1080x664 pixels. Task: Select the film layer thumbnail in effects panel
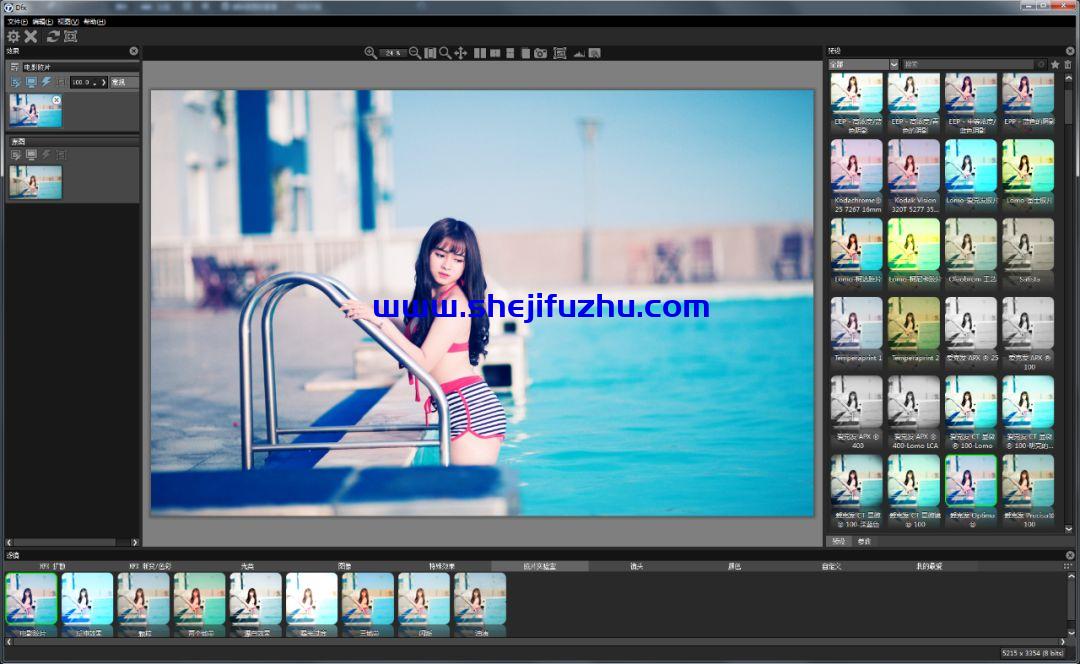pyautogui.click(x=35, y=111)
